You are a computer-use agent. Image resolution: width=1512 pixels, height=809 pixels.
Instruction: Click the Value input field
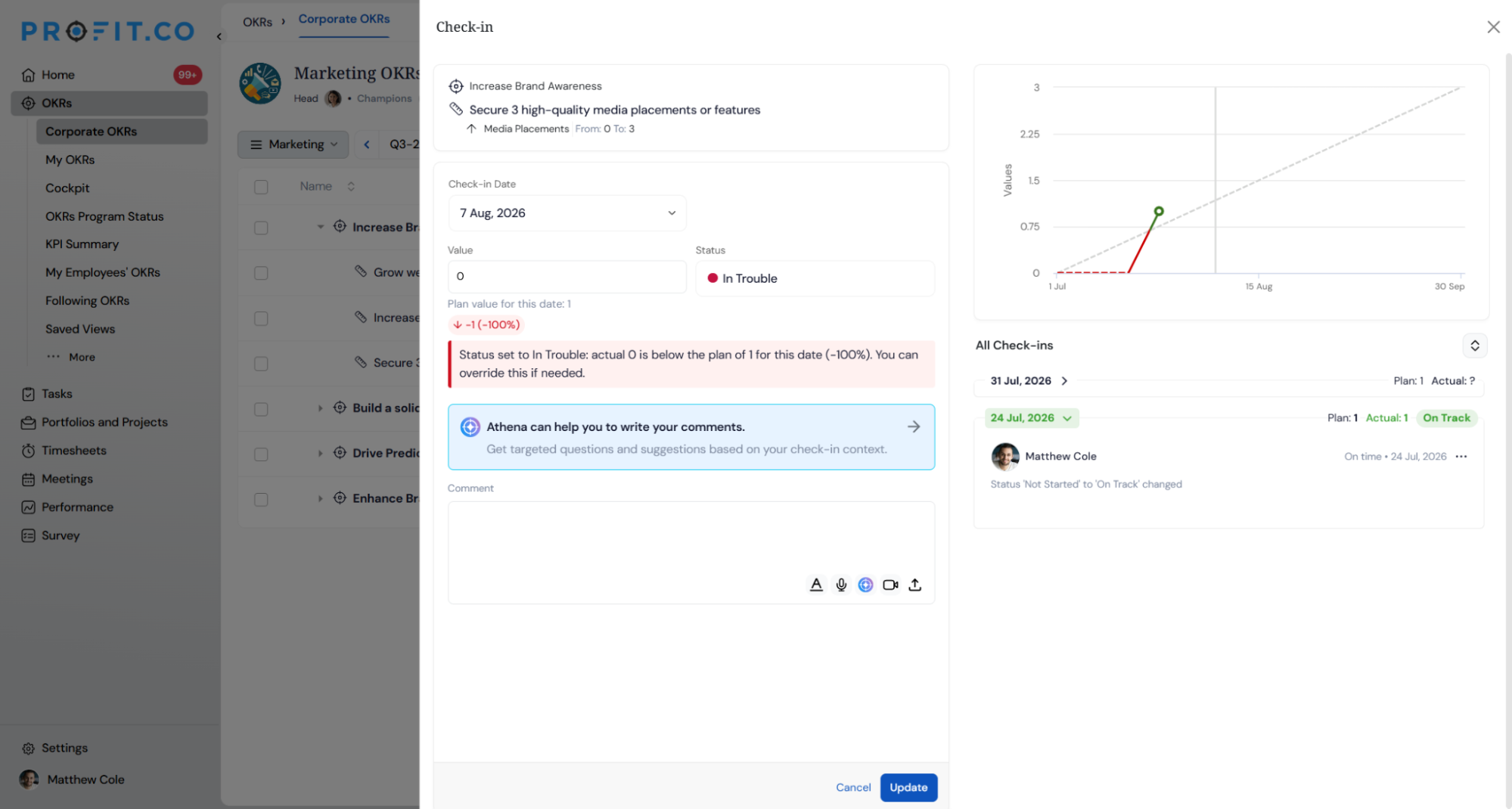point(567,277)
